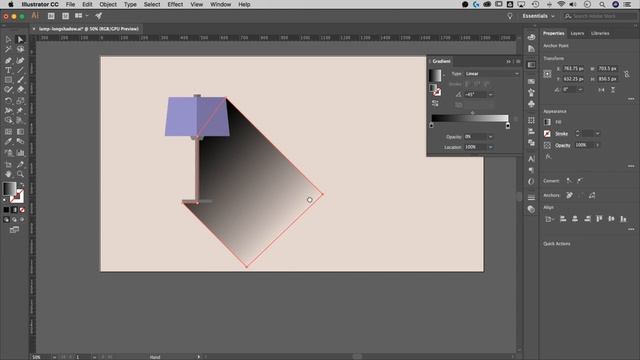Select the Direct Selection tool
Screen dimensions: 640x360
[x=20, y=39]
